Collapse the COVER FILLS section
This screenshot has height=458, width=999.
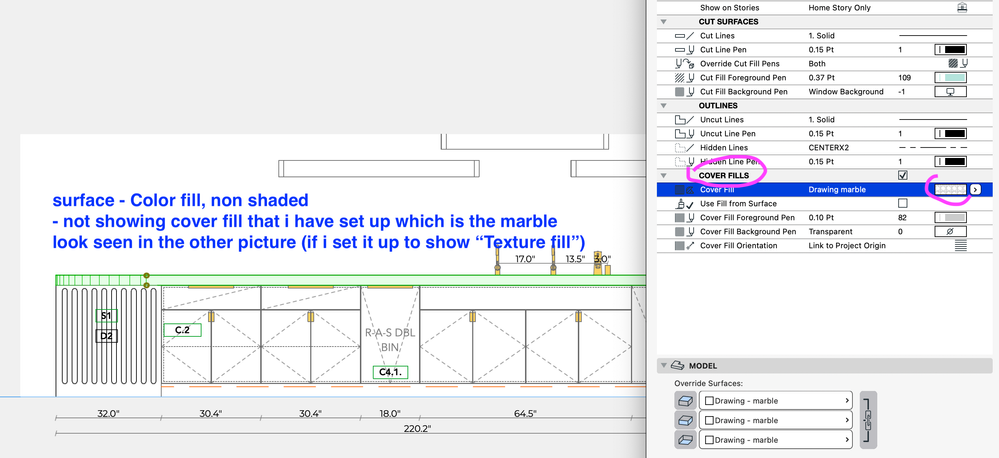coord(663,176)
